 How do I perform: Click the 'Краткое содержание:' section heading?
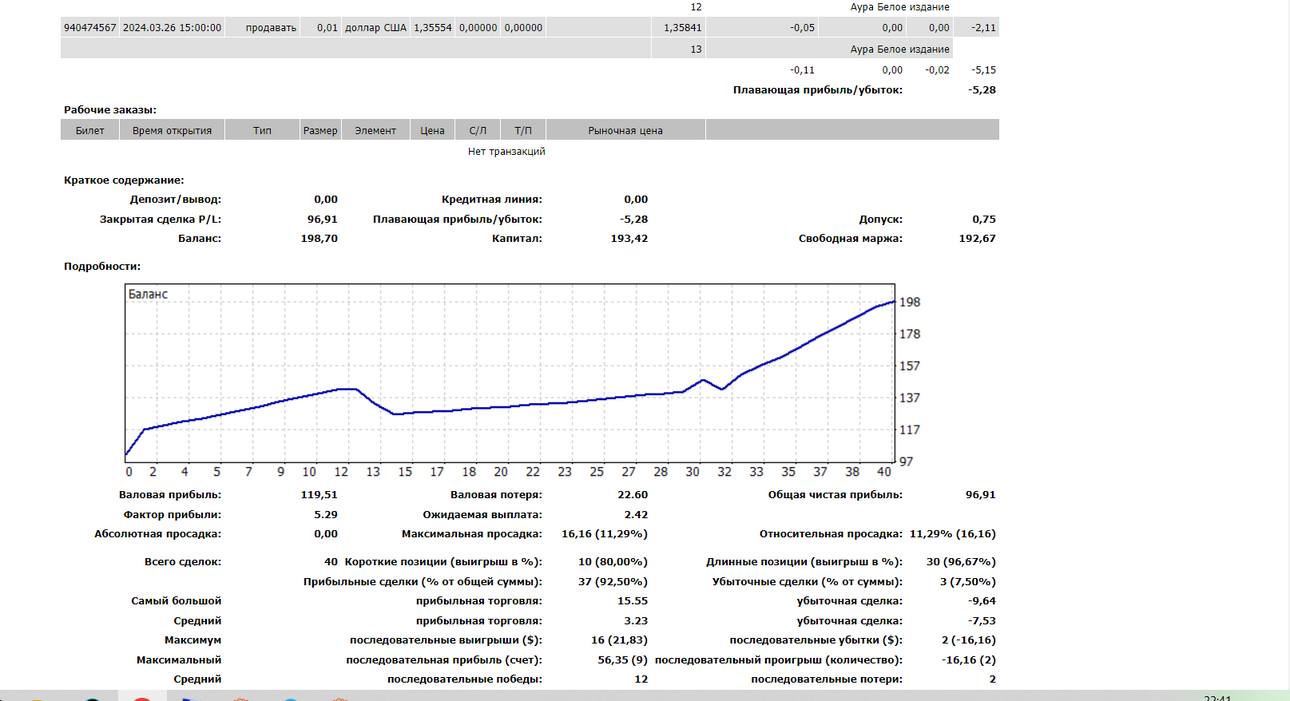pyautogui.click(x=124, y=180)
